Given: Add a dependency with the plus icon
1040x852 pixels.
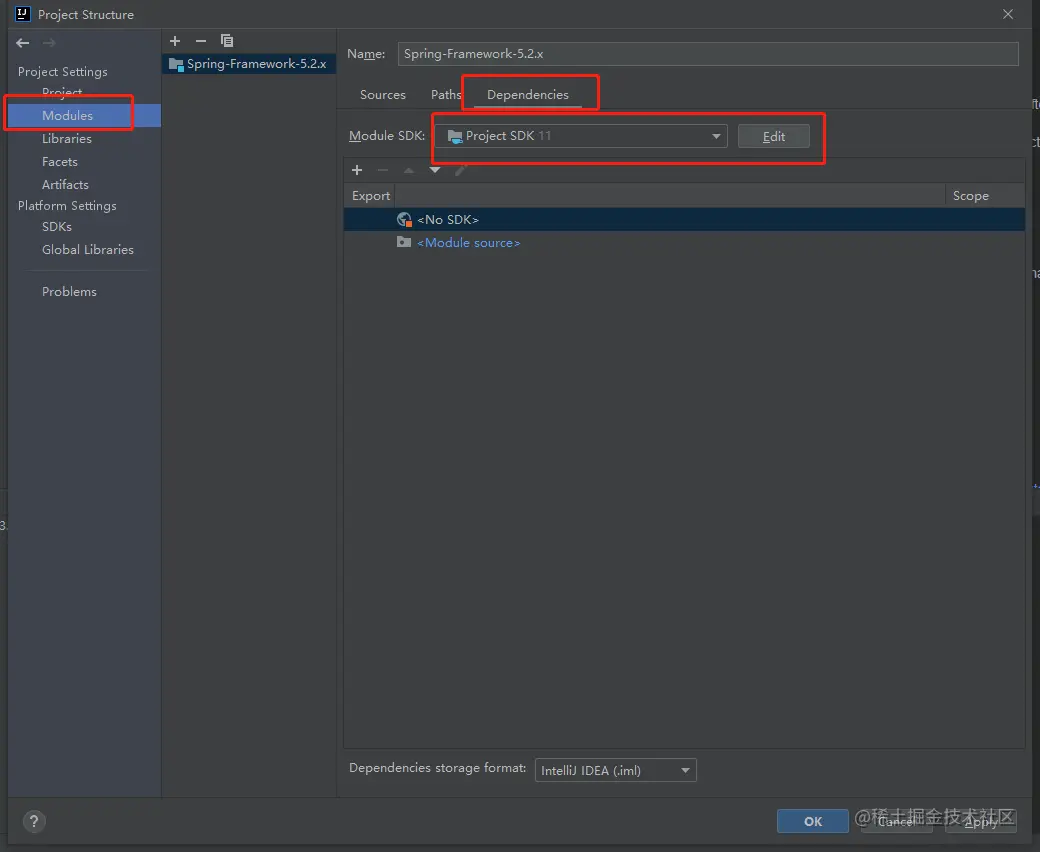Looking at the screenshot, I should pos(357,170).
